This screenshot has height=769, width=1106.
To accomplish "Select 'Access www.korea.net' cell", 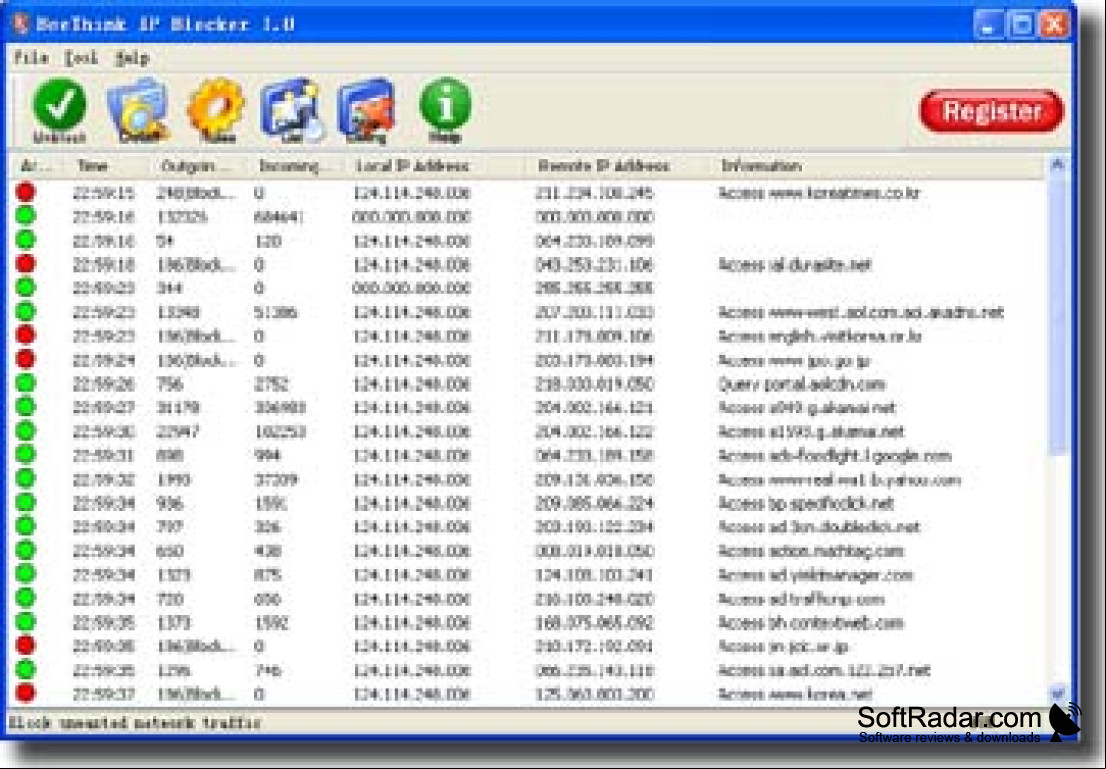I will (x=796, y=694).
